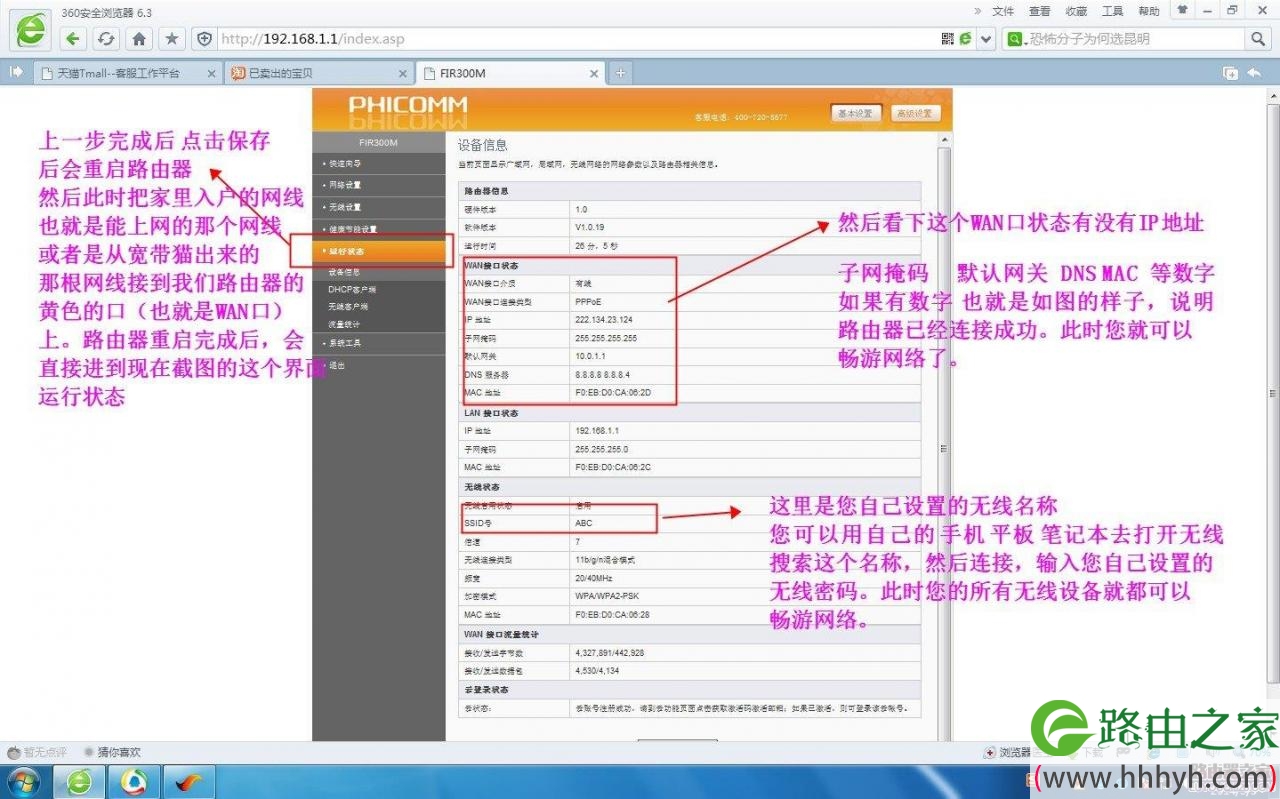The height and width of the screenshot is (799, 1280).
Task: Click the restore closed tab arrow icon
Action: [1253, 73]
